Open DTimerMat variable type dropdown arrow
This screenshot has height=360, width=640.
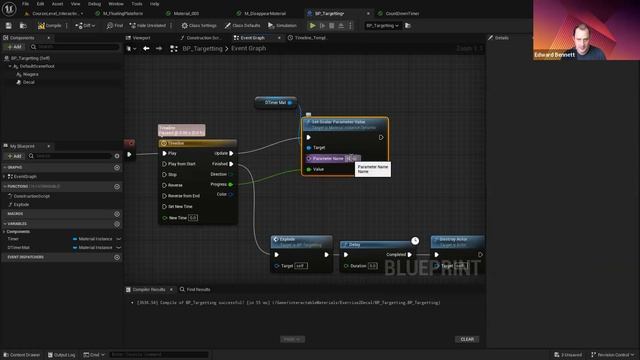119,247
